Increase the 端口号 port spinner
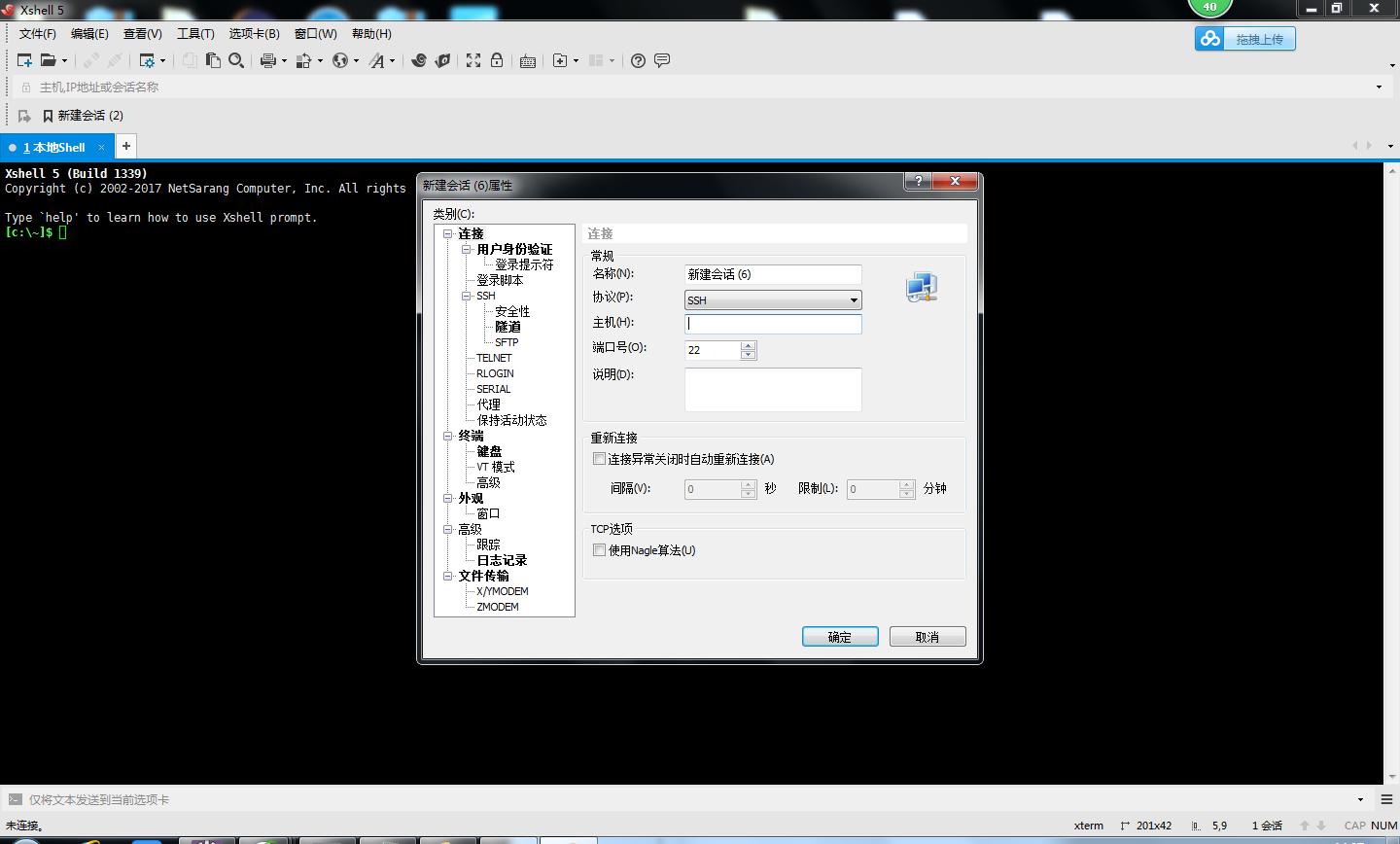 point(748,345)
